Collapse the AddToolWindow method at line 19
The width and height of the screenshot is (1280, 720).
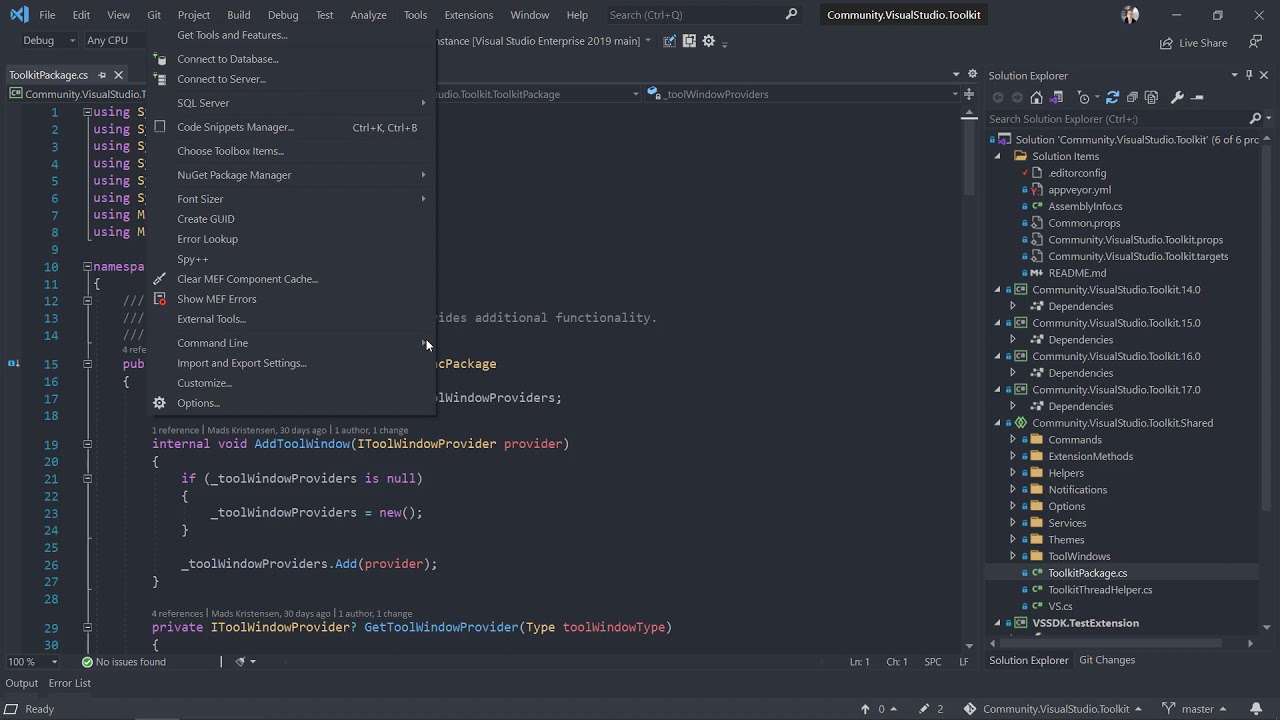point(87,444)
